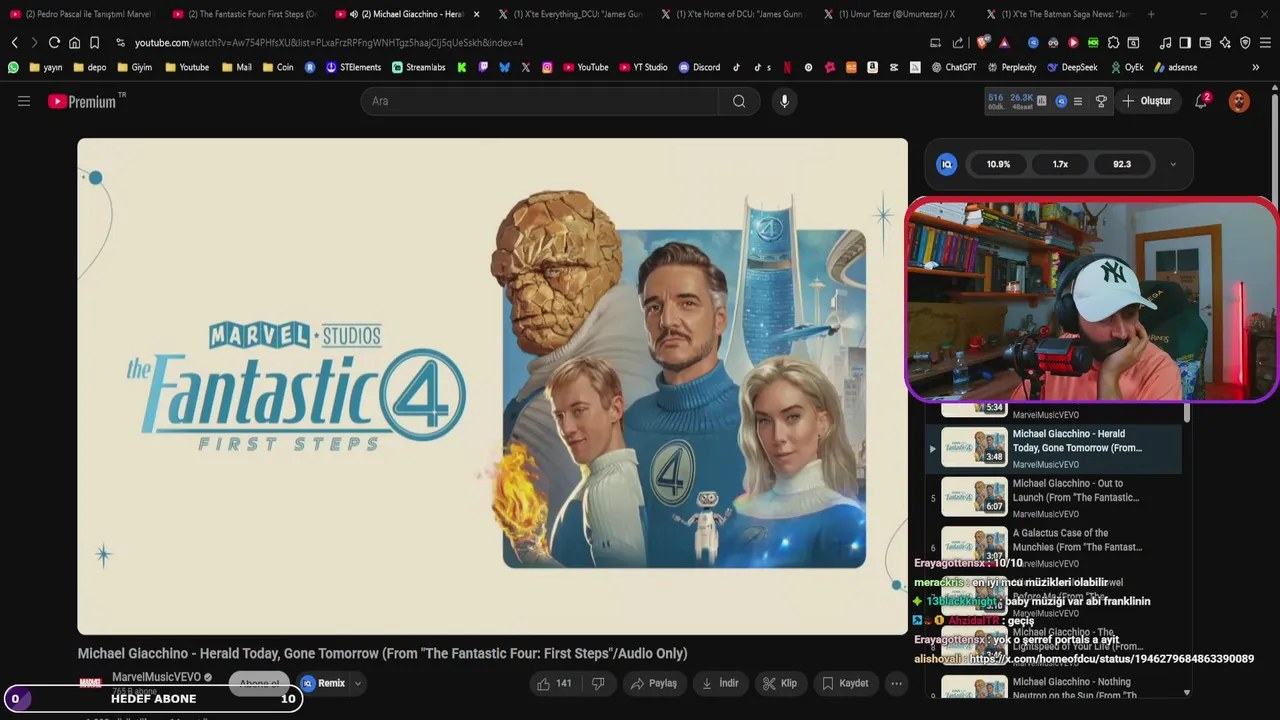
Task: Click the İndir download button
Action: click(x=720, y=683)
